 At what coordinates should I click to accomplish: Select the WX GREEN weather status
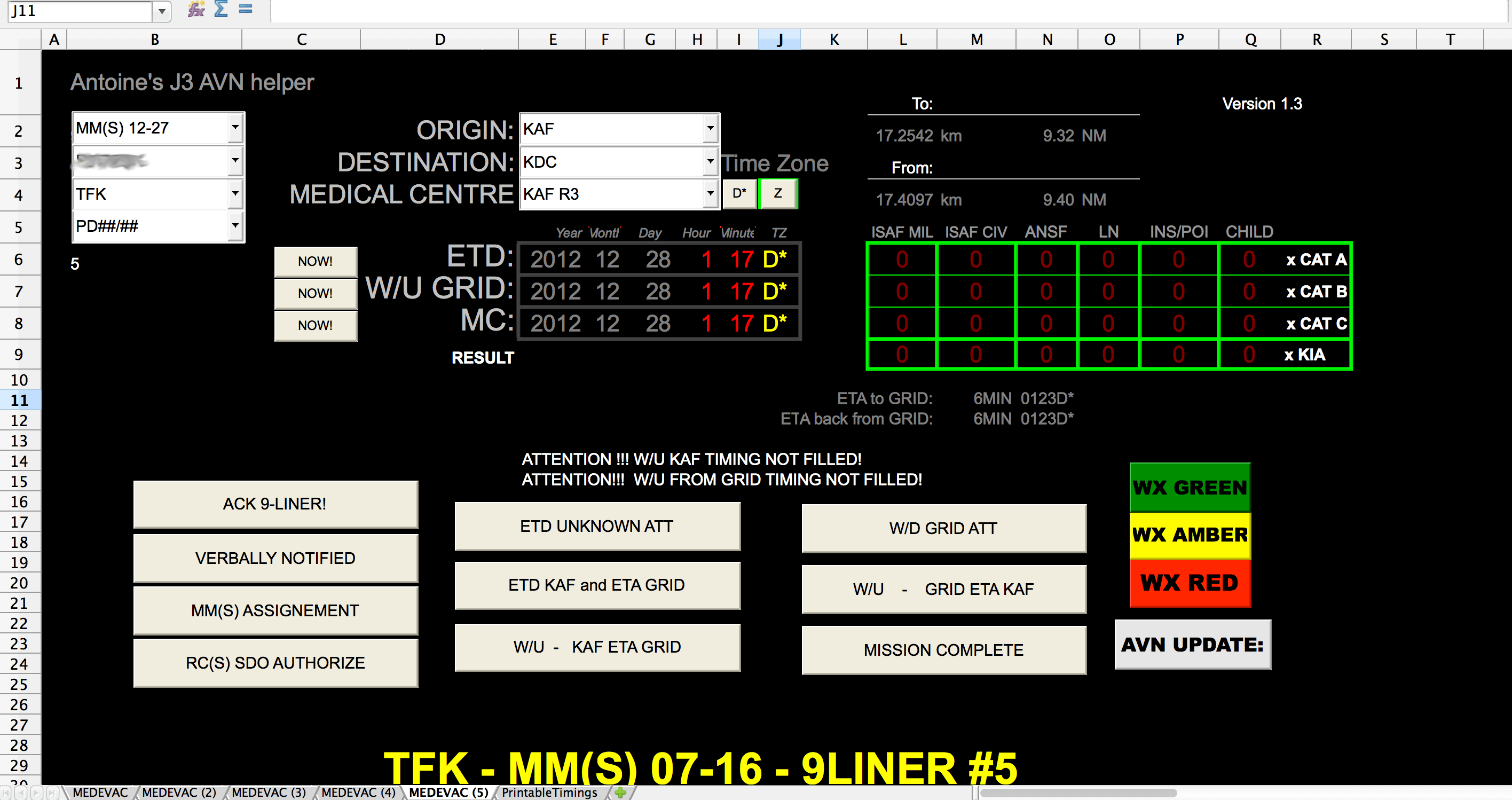tap(1190, 487)
